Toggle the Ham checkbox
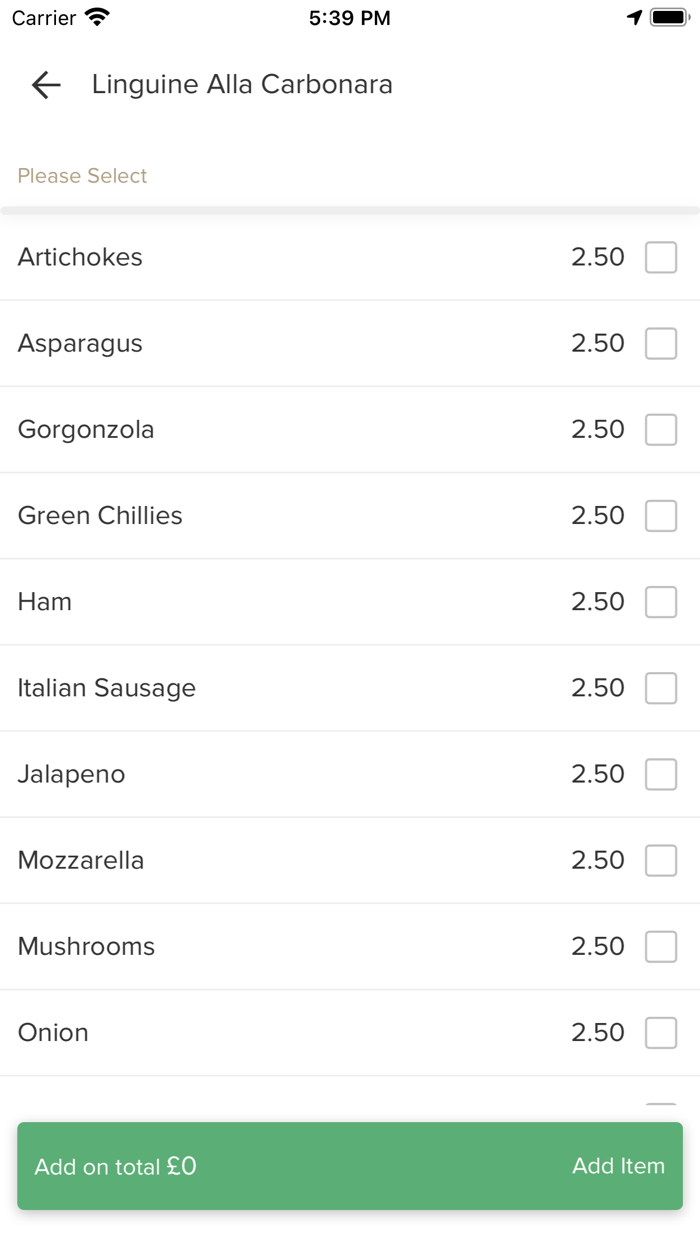The image size is (700, 1244). pyautogui.click(x=660, y=601)
